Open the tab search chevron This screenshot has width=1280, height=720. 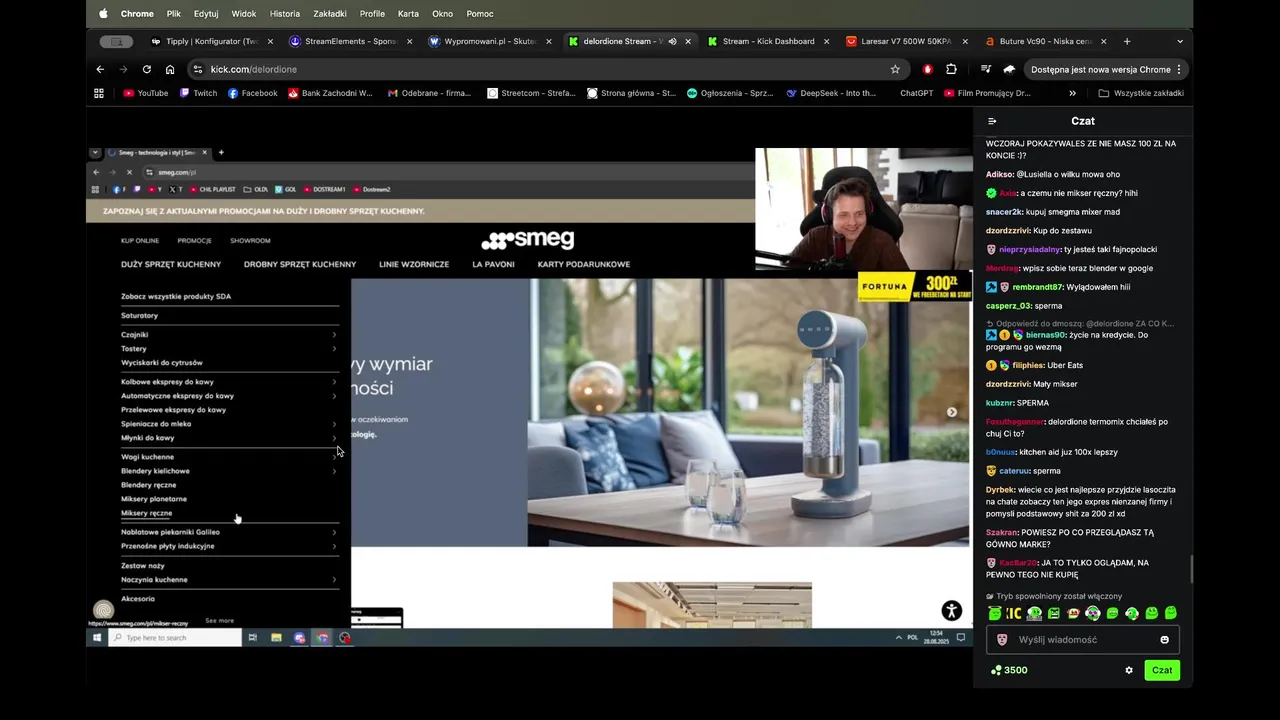pos(1179,41)
